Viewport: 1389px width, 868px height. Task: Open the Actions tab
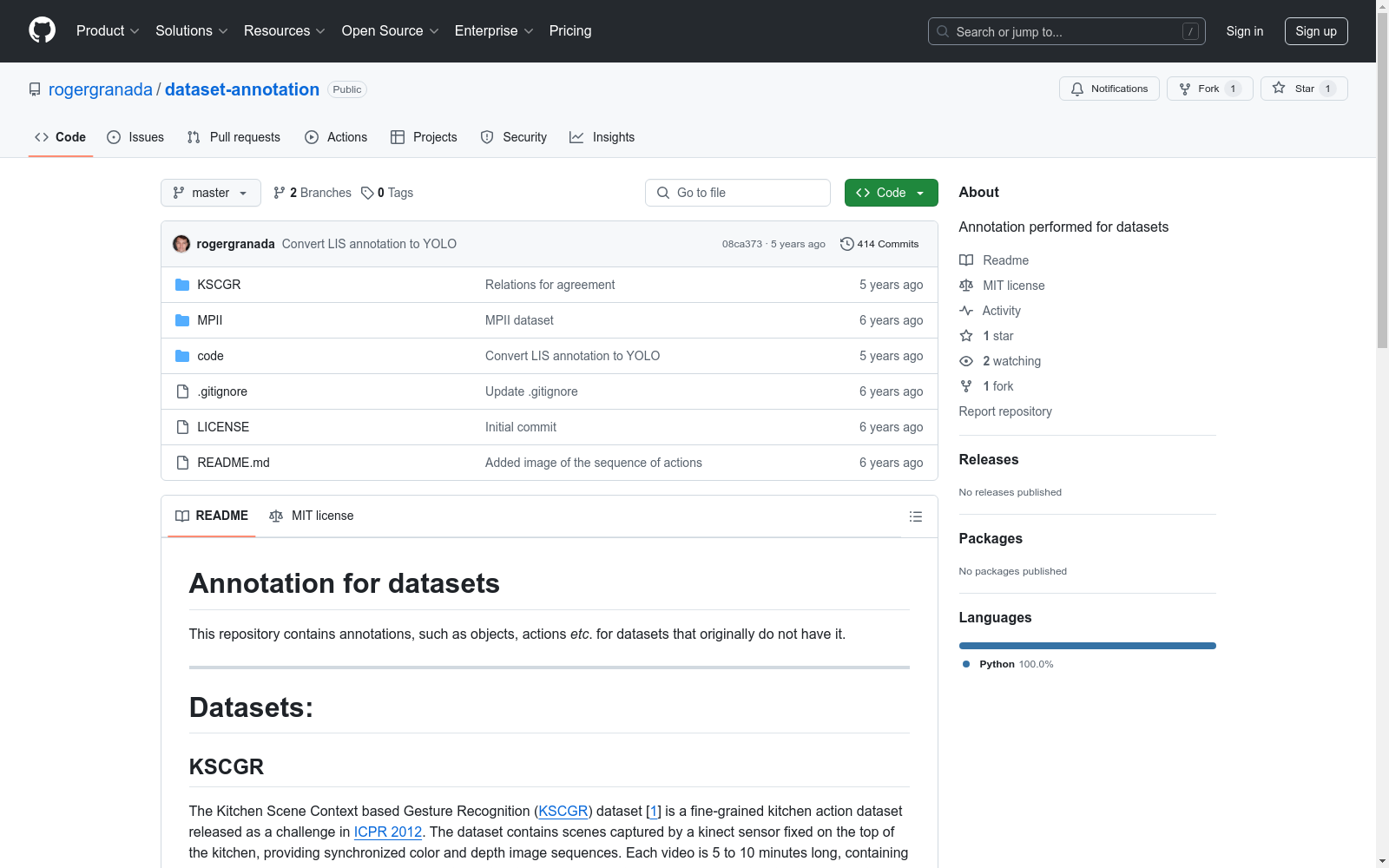point(336,137)
